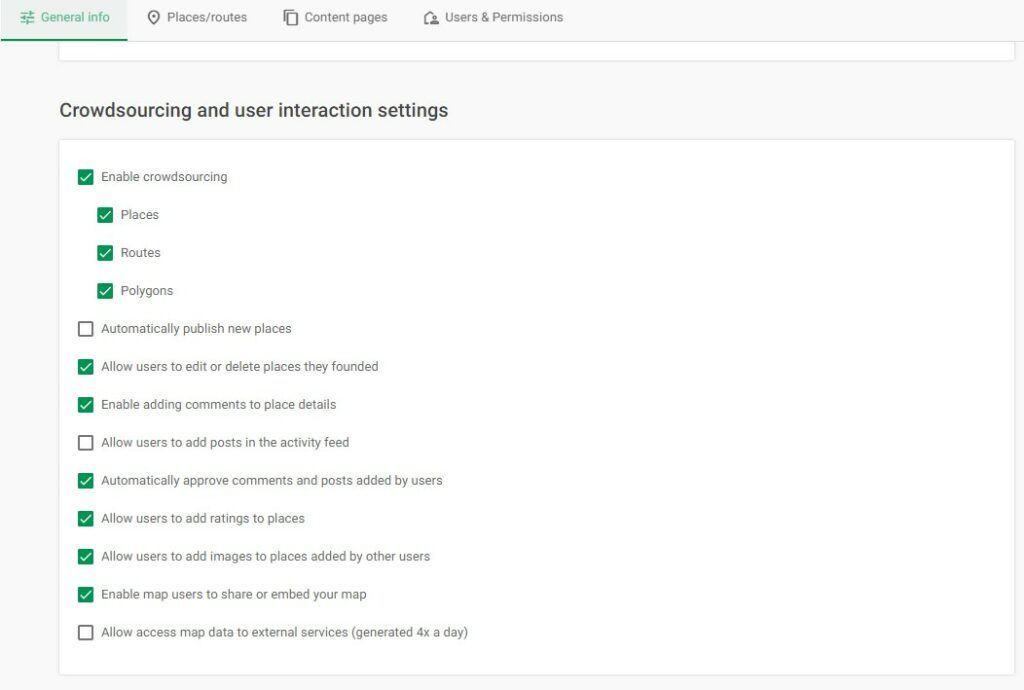Click the 'Allow users to add ratings to places' text
The width and height of the screenshot is (1024, 690).
click(202, 518)
